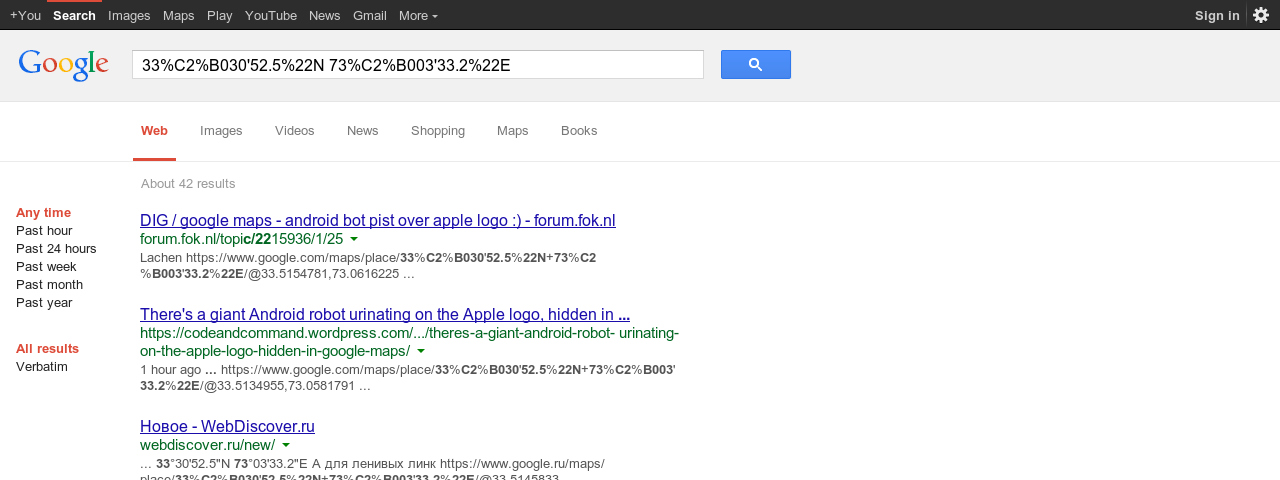Select the Any time filter

(x=43, y=213)
